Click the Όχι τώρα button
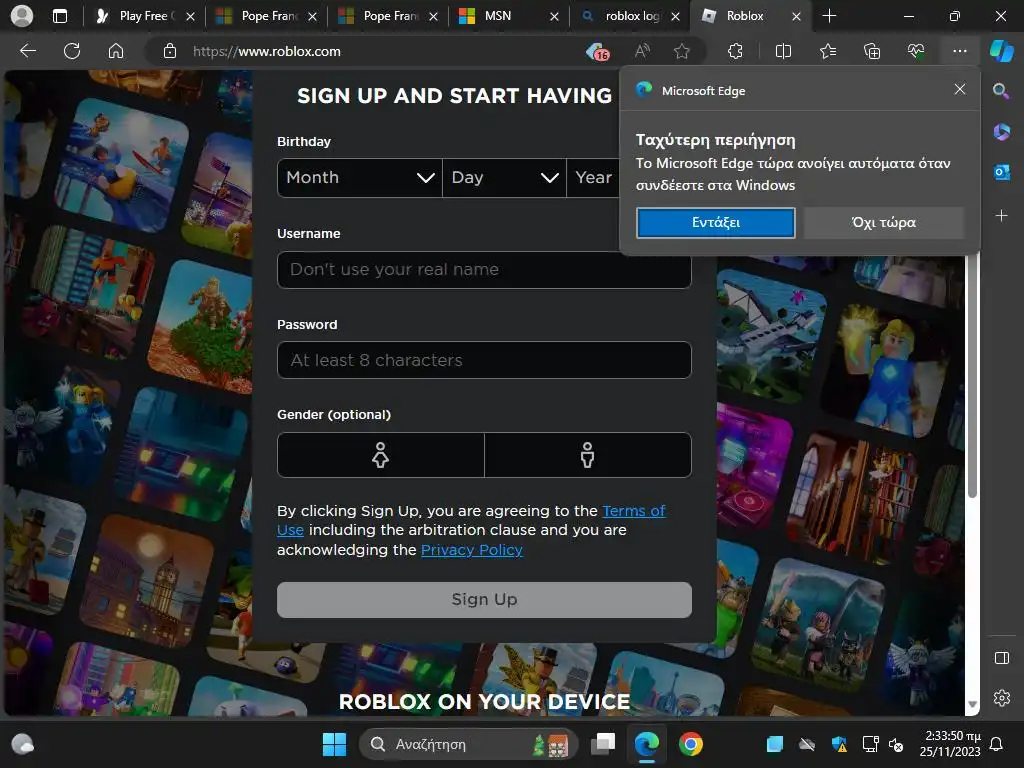Screen dimensions: 1024x768 [x=884, y=223]
